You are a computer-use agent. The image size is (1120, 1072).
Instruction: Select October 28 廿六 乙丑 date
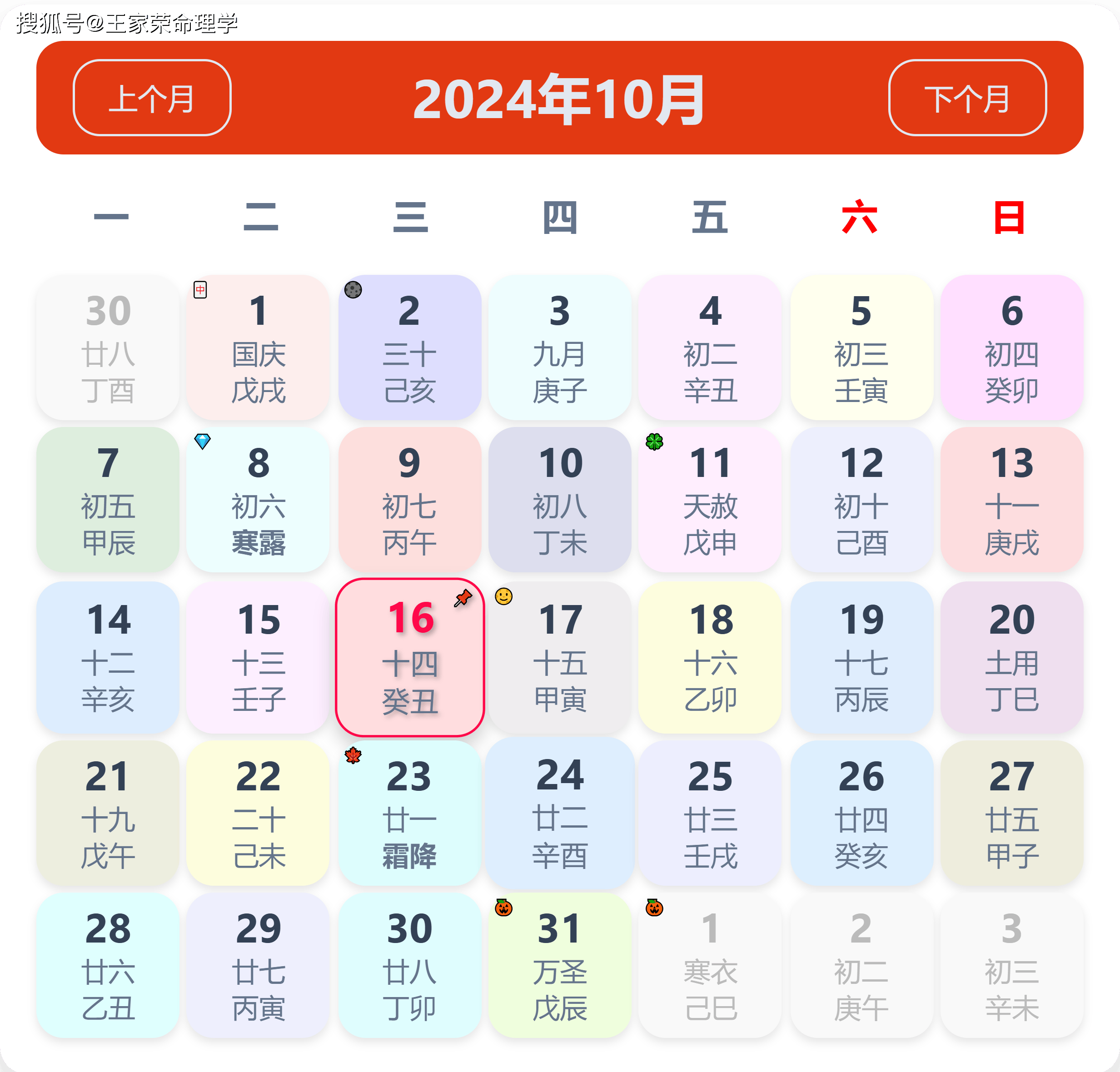pyautogui.click(x=108, y=966)
